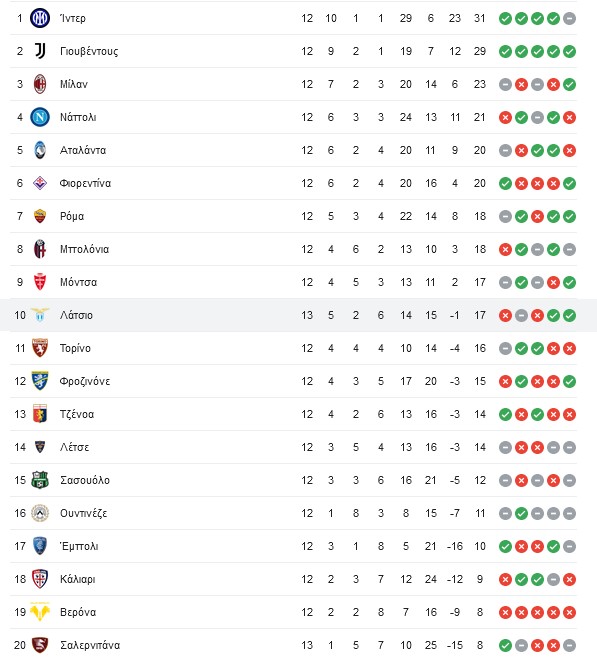Click Udinese's only green win indicator
Image resolution: width=597 pixels, height=657 pixels.
[x=521, y=513]
